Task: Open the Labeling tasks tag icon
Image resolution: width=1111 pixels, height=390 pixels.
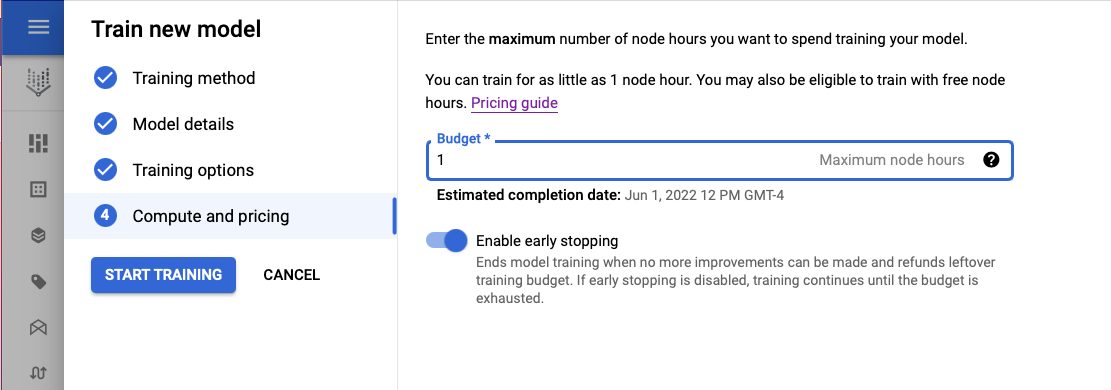Action: click(x=38, y=282)
